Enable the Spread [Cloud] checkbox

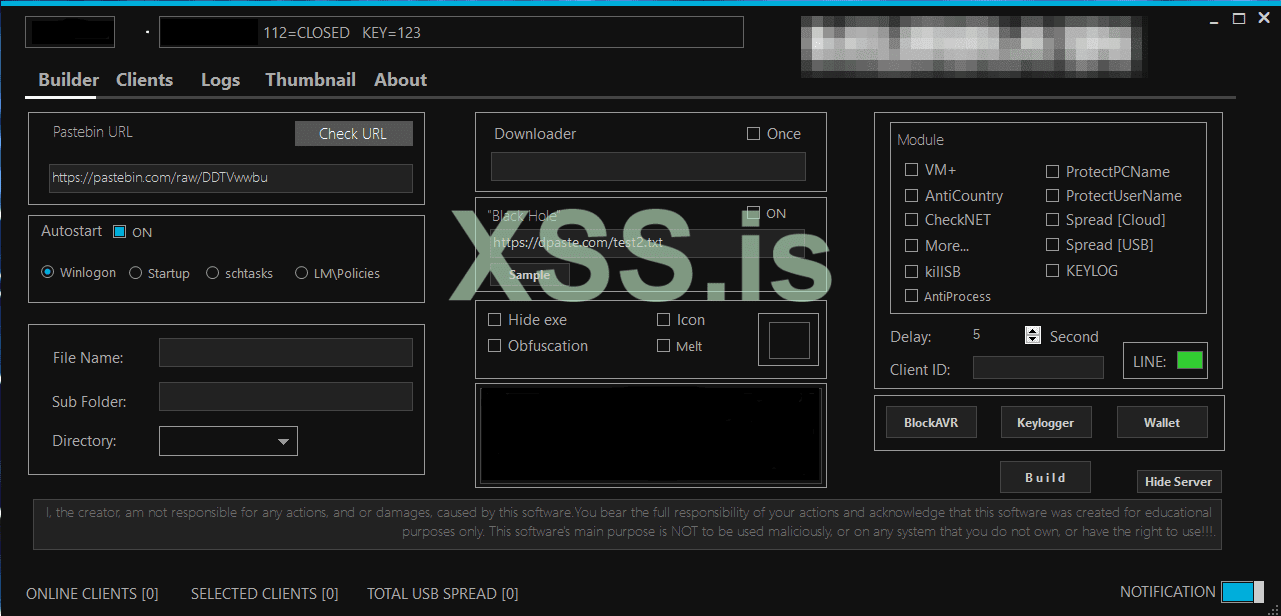click(x=1053, y=220)
